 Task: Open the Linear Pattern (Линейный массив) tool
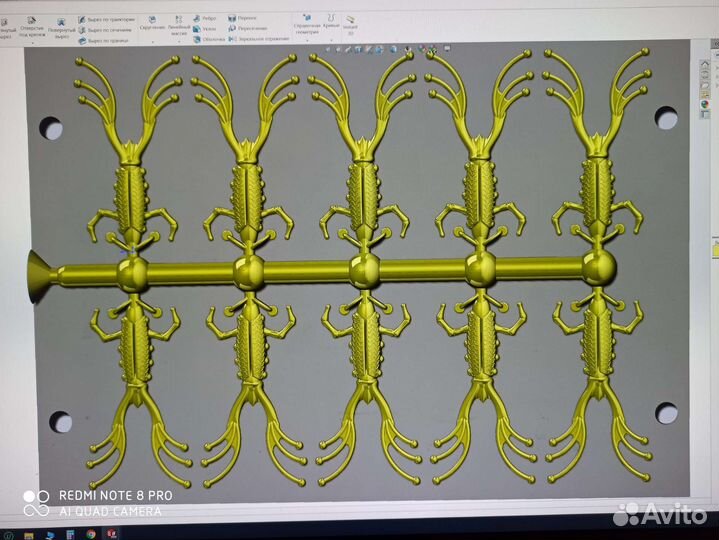tap(178, 20)
